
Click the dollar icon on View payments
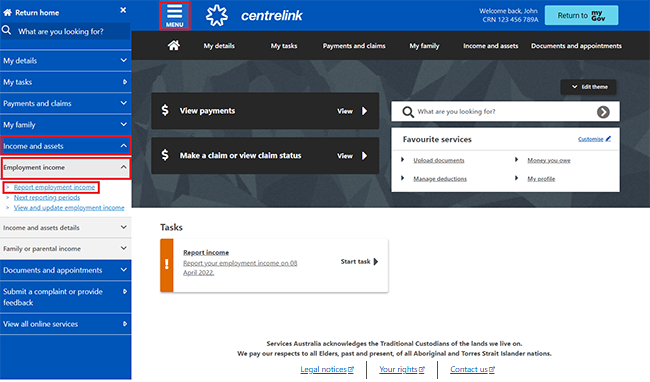coord(165,110)
